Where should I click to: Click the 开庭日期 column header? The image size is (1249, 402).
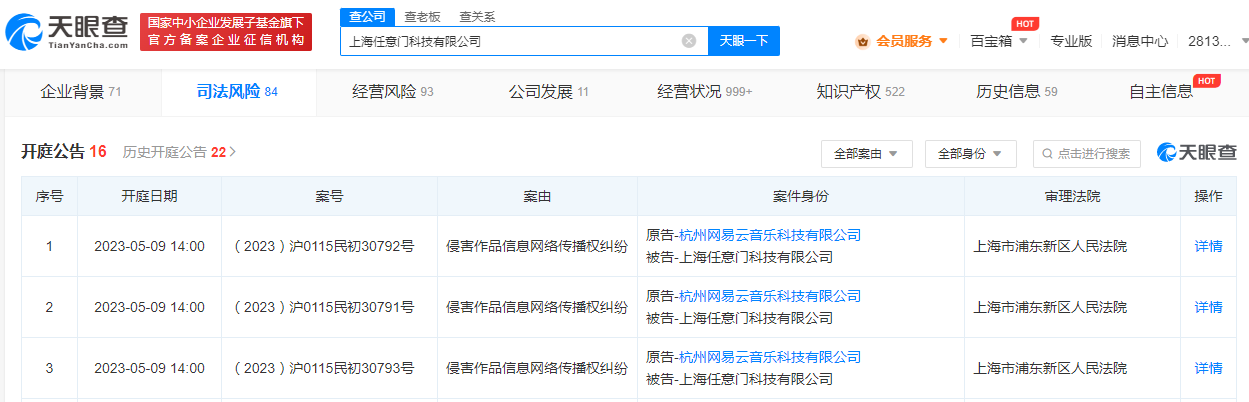(x=149, y=196)
